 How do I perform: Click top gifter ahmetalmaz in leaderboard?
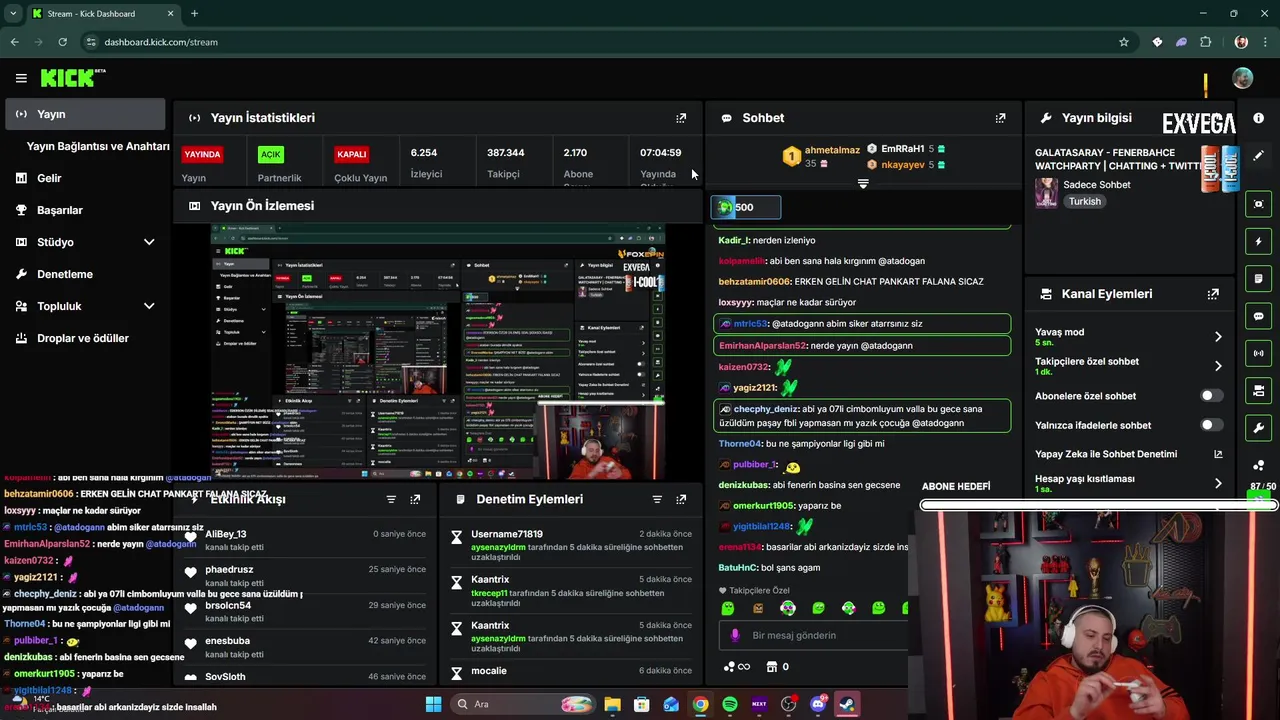click(x=832, y=150)
